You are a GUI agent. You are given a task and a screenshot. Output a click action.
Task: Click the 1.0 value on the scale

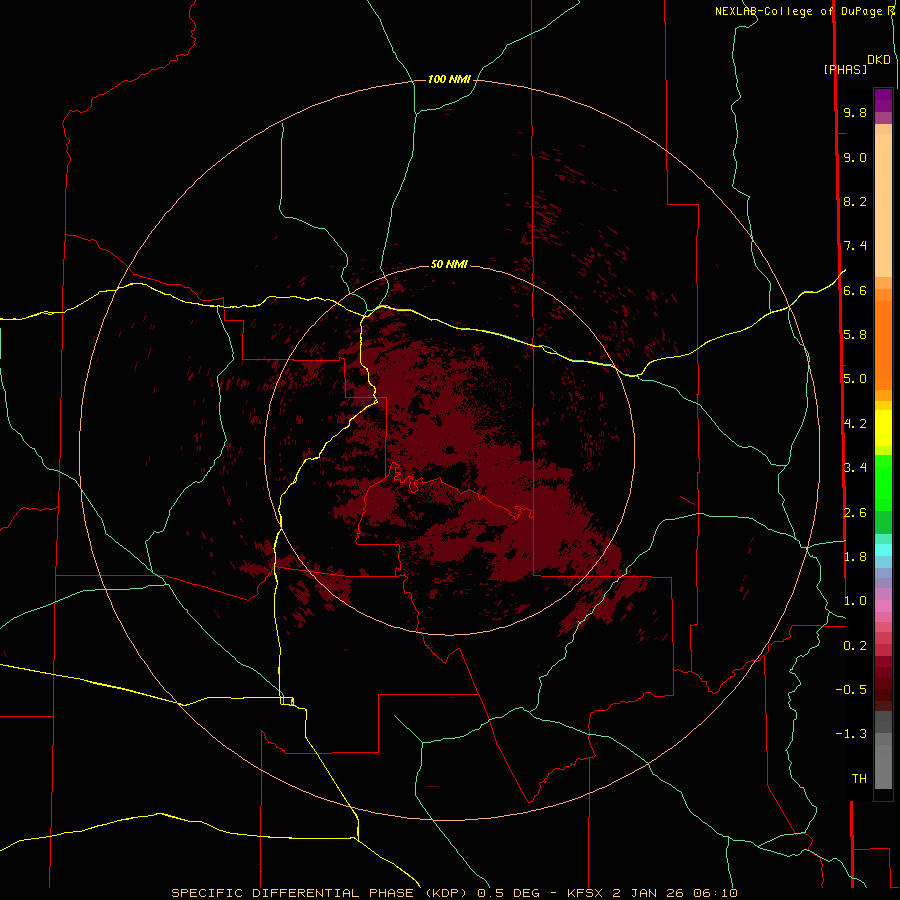click(855, 601)
